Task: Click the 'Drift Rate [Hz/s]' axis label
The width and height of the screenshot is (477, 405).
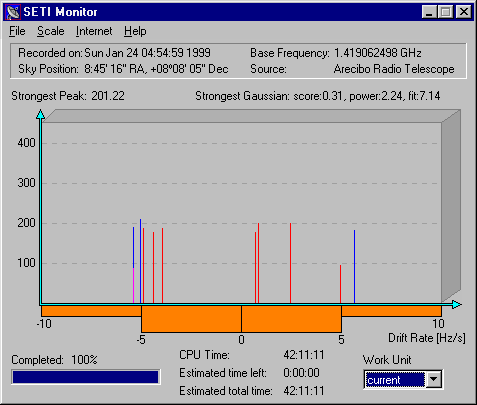Action: tap(427, 338)
